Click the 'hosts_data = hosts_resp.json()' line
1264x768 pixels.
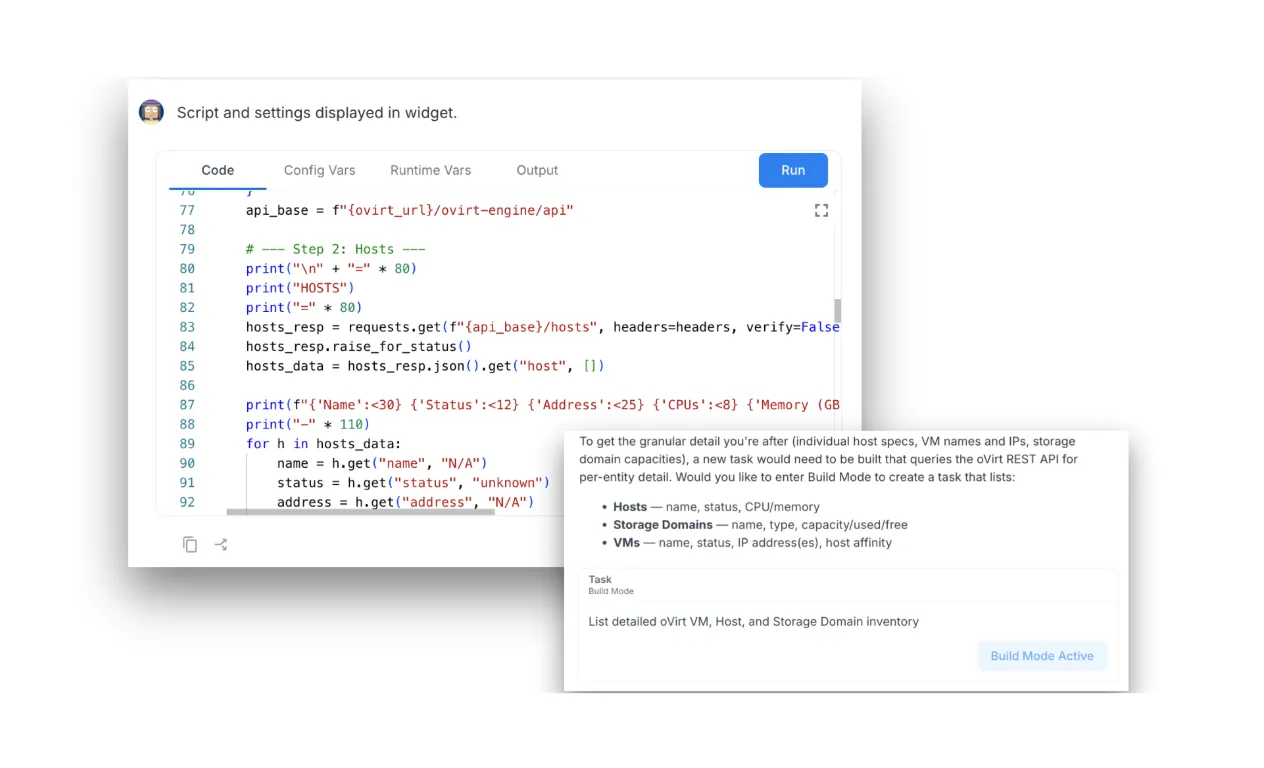[425, 366]
